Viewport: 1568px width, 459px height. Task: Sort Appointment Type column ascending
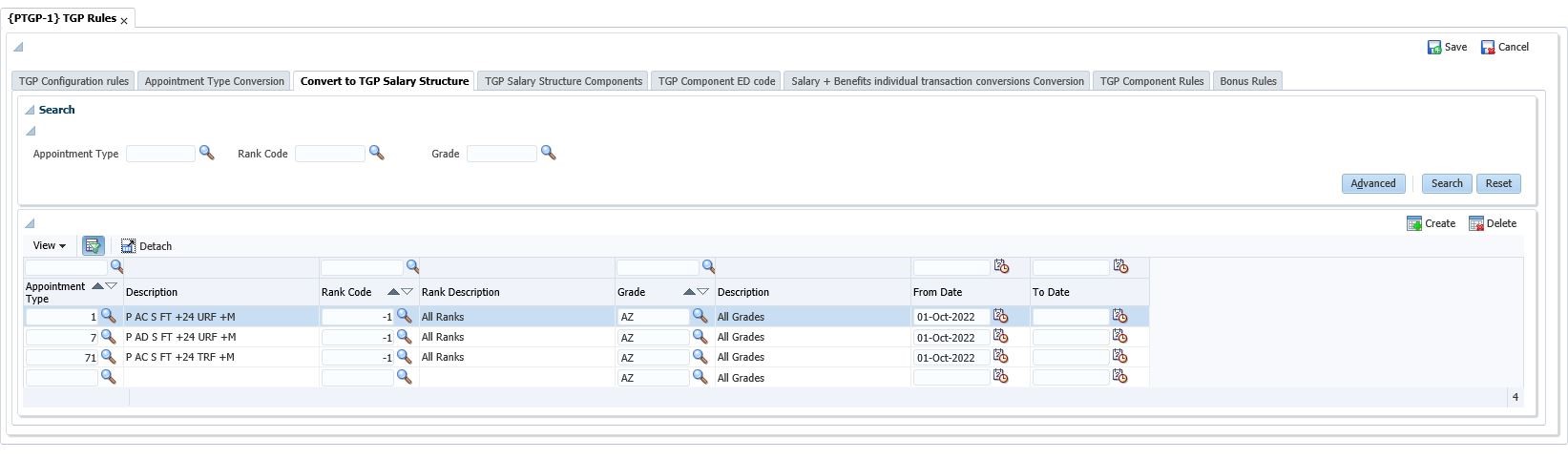(x=97, y=286)
